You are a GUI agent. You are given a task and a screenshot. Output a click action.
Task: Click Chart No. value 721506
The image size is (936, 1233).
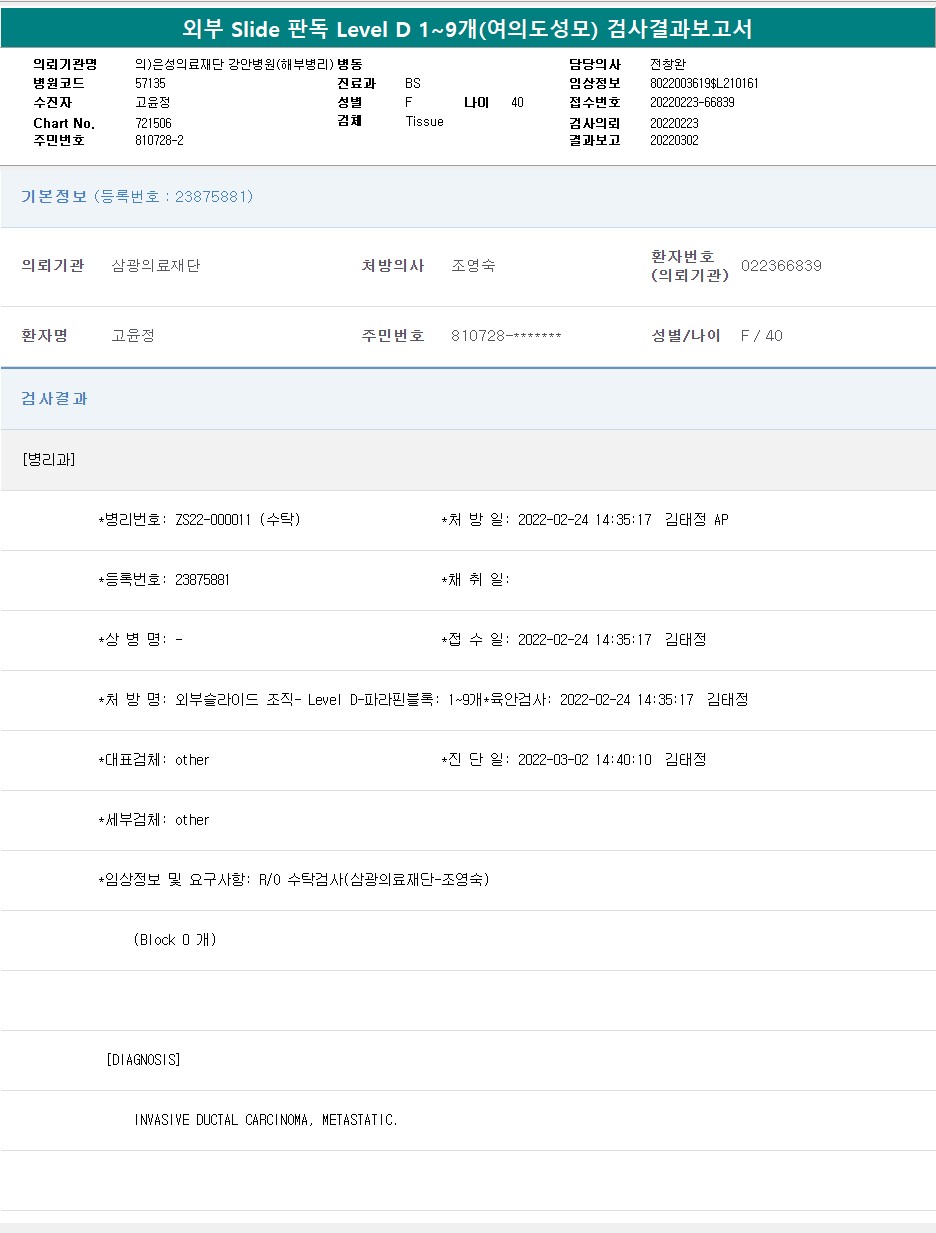[x=153, y=123]
